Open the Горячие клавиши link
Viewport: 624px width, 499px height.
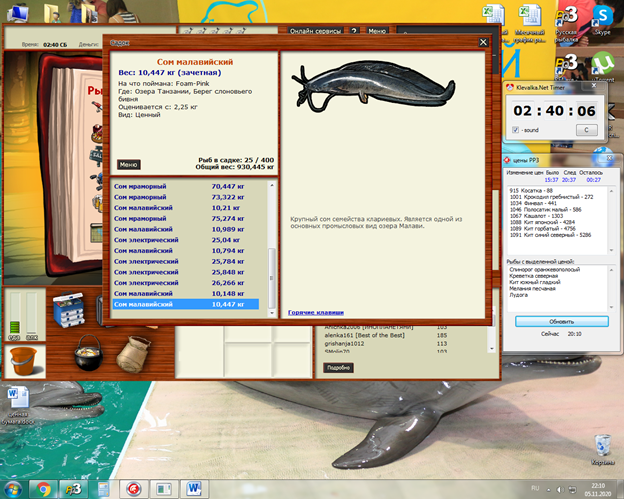point(316,313)
